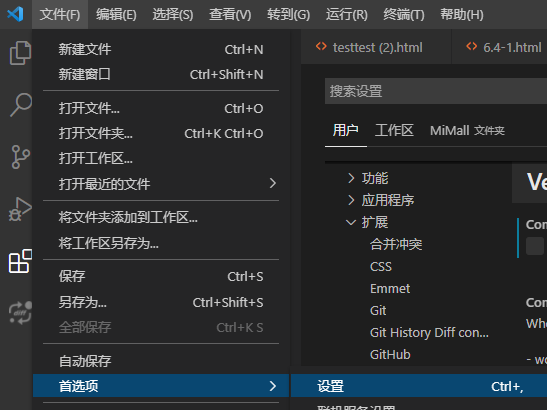This screenshot has height=410, width=547.
Task: Choose 打开文件... menu entry
Action: [x=161, y=109]
